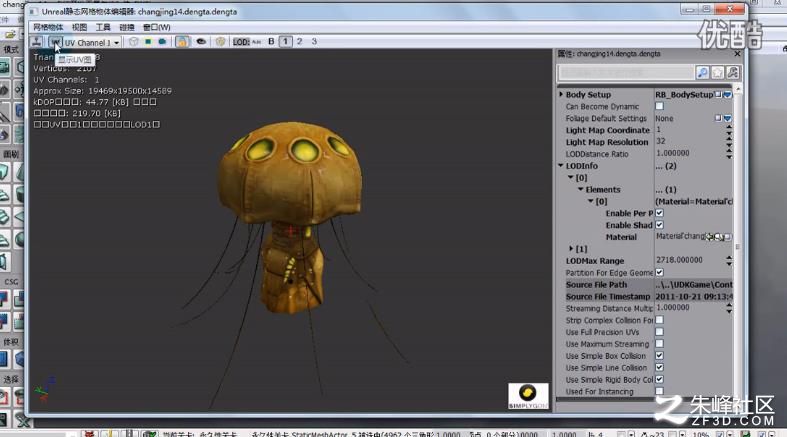This screenshot has width=787, height=437.
Task: Click Body Setup blue arrow dropdown icon
Action: click(x=727, y=94)
